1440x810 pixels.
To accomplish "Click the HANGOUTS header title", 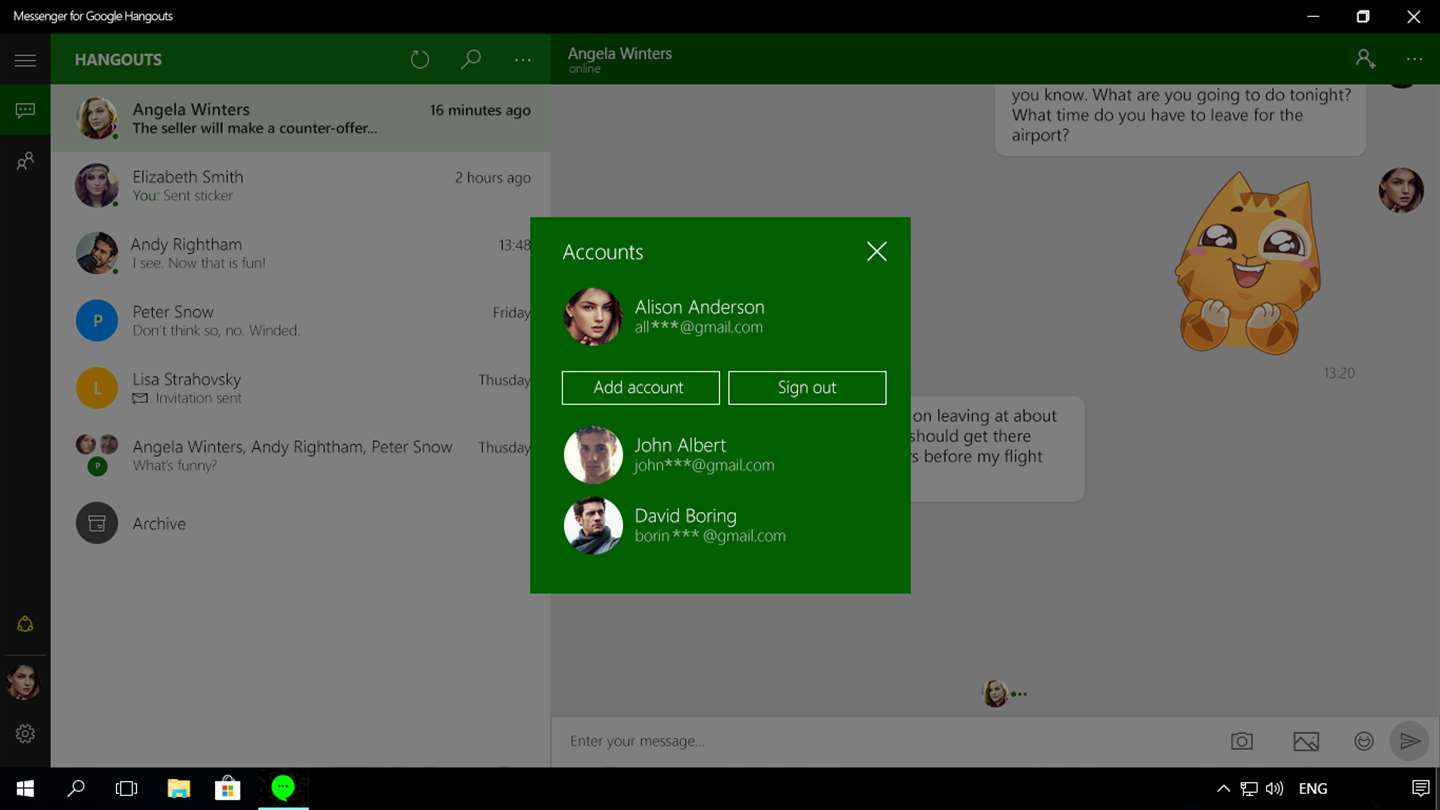I will [118, 60].
